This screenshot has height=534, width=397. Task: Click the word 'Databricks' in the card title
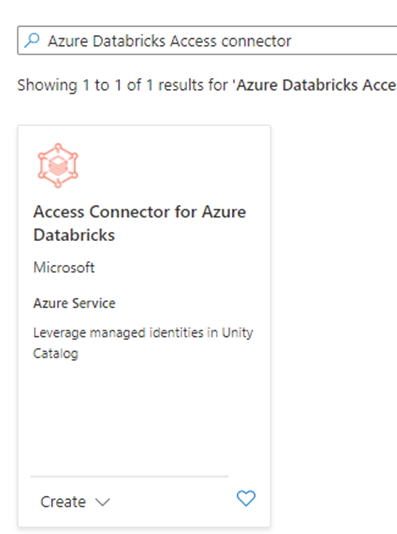[x=74, y=235]
